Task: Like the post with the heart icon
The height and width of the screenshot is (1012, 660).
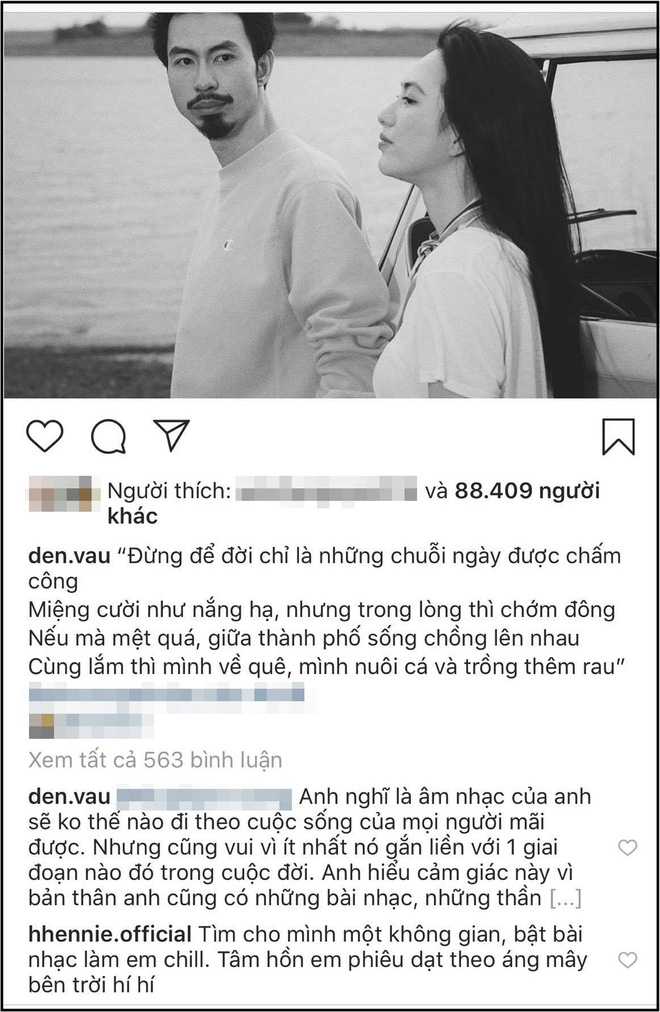Action: point(45,436)
